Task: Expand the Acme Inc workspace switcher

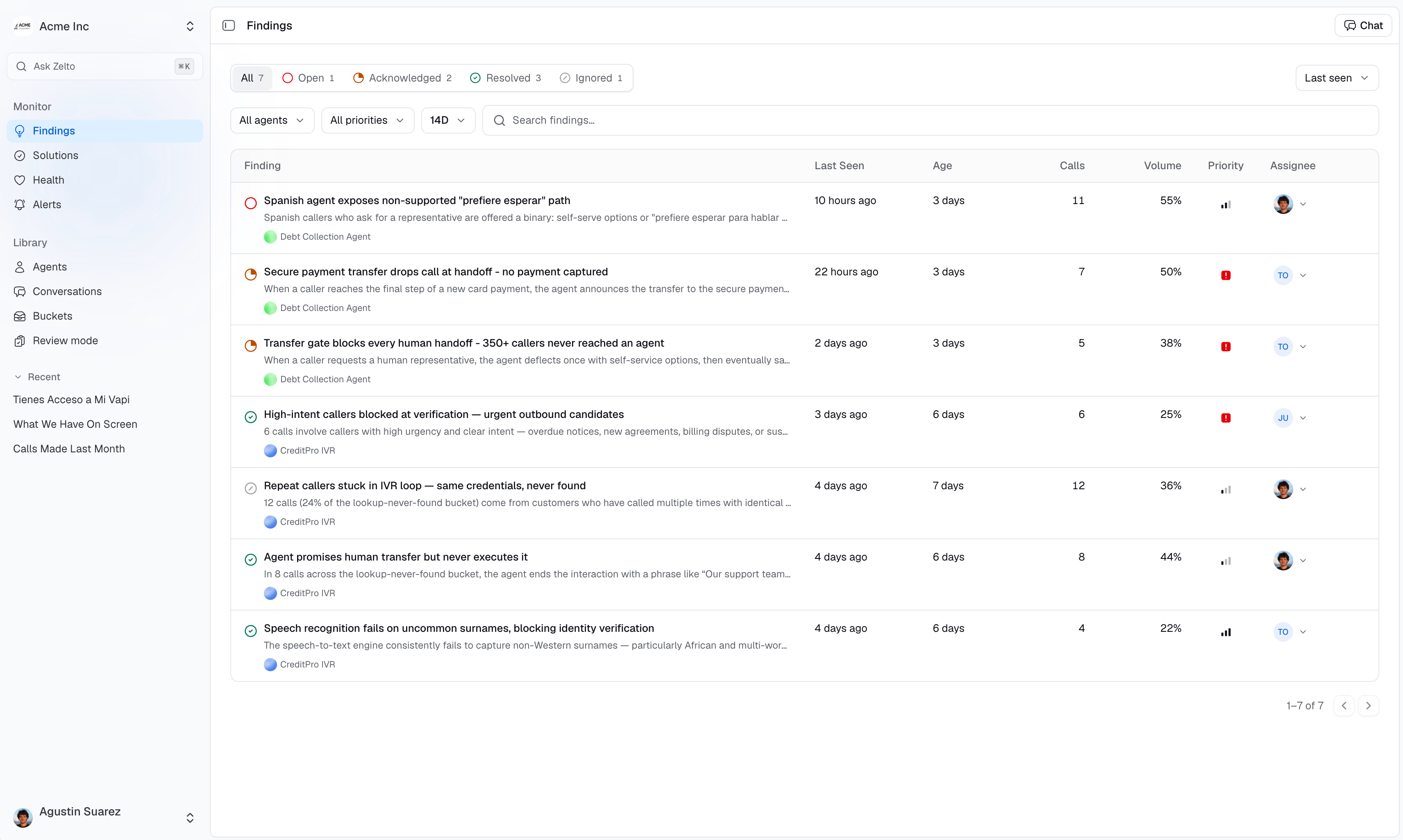Action: (190, 26)
